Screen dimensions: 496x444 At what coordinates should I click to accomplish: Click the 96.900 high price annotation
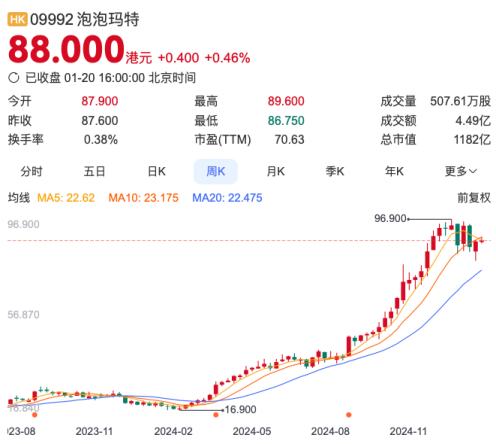(390, 219)
